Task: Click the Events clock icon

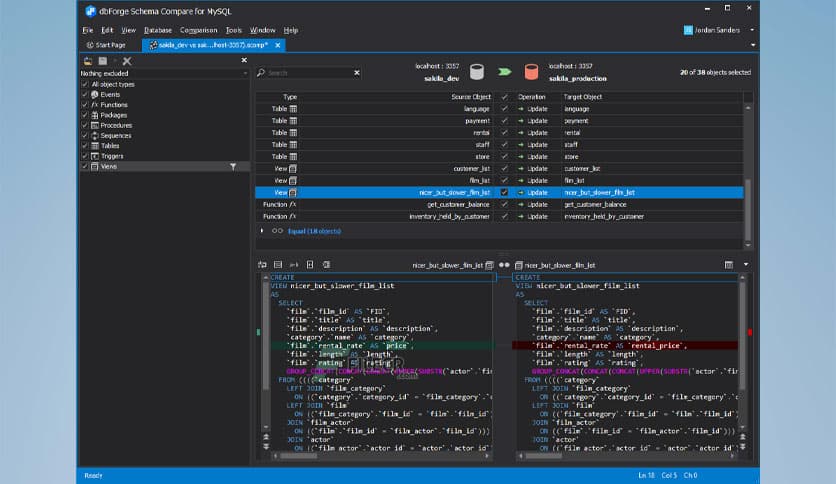Action: point(95,94)
